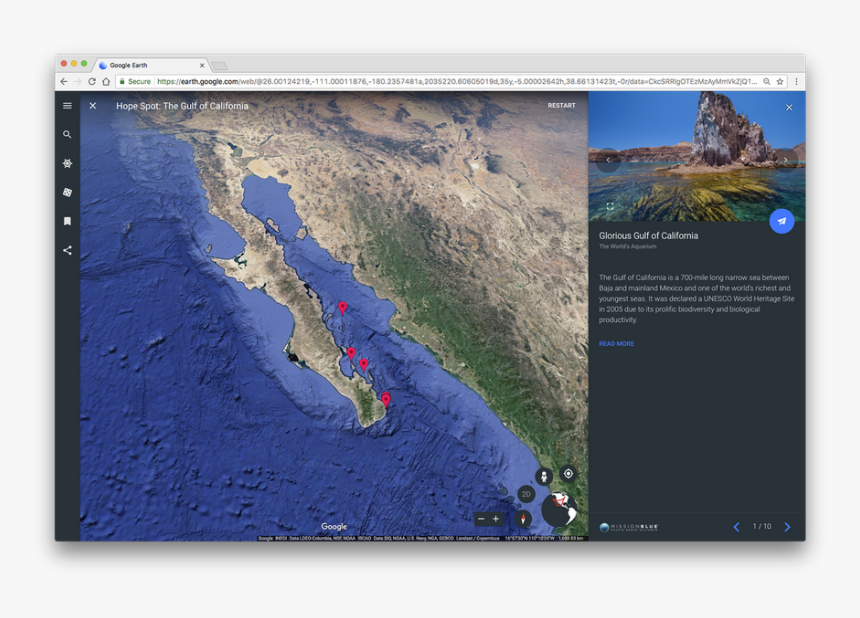Click the blue fly-to paper plane button
Image resolution: width=860 pixels, height=618 pixels.
point(782,221)
